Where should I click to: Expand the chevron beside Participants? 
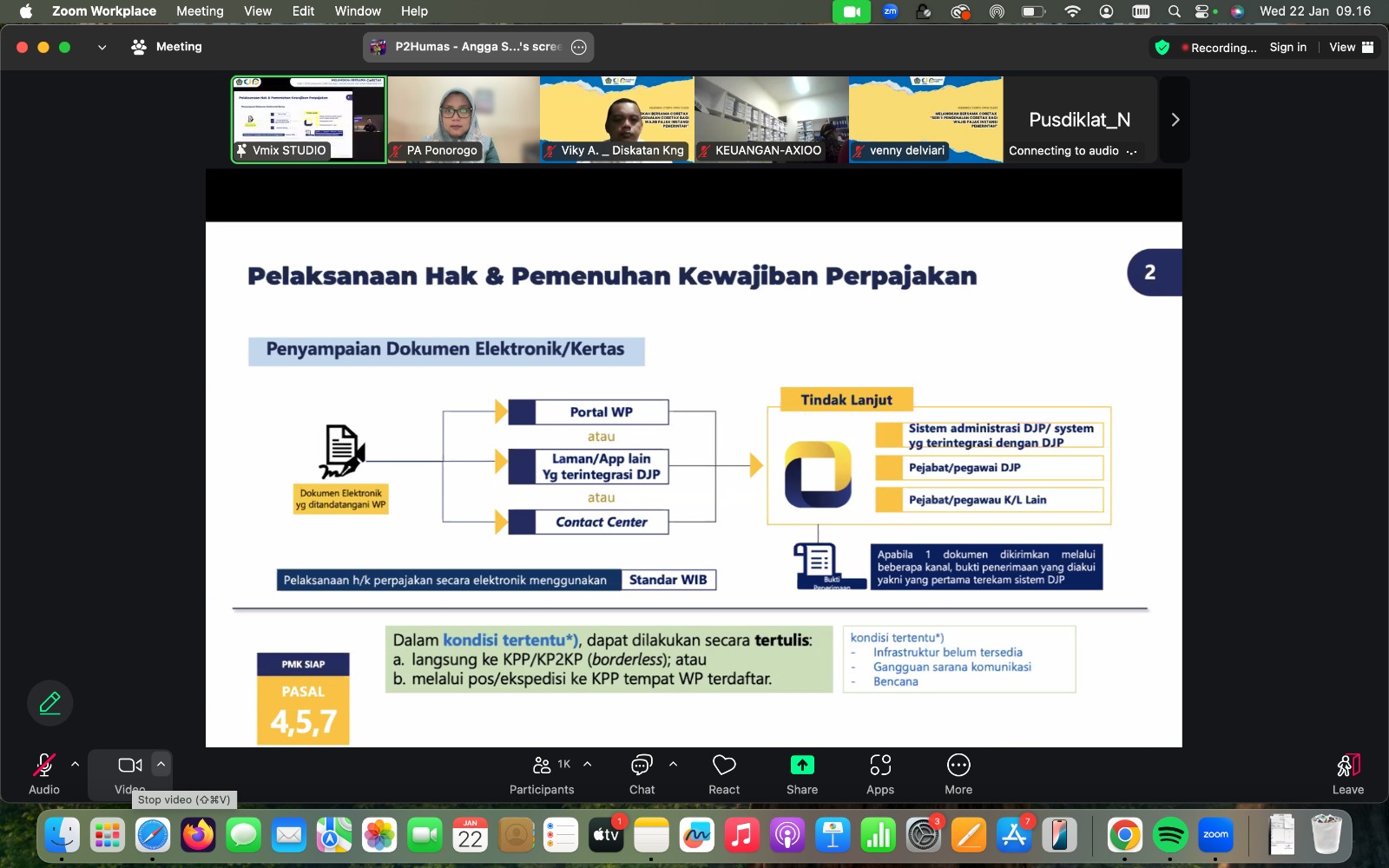588,764
